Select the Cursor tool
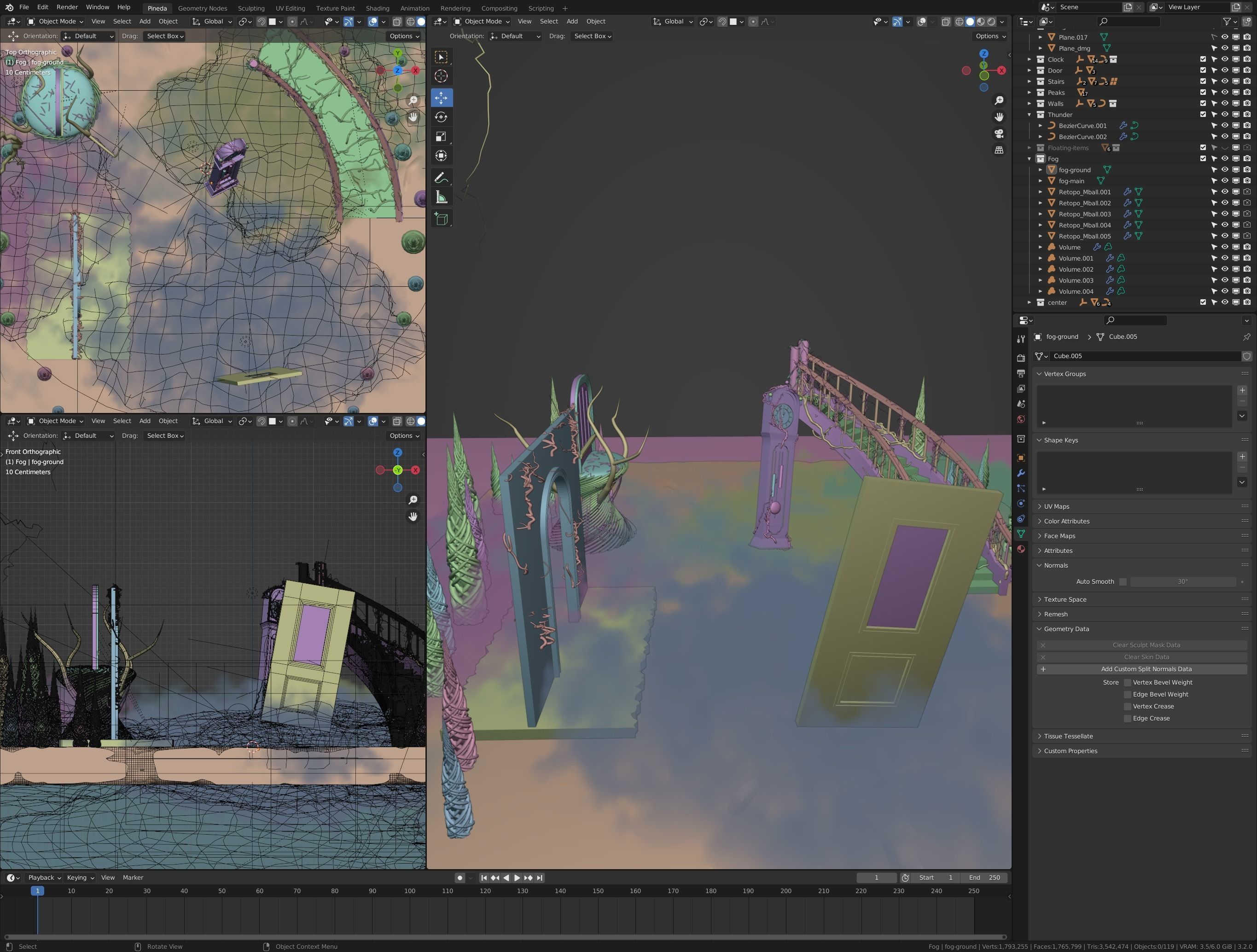The image size is (1257, 952). 441,76
